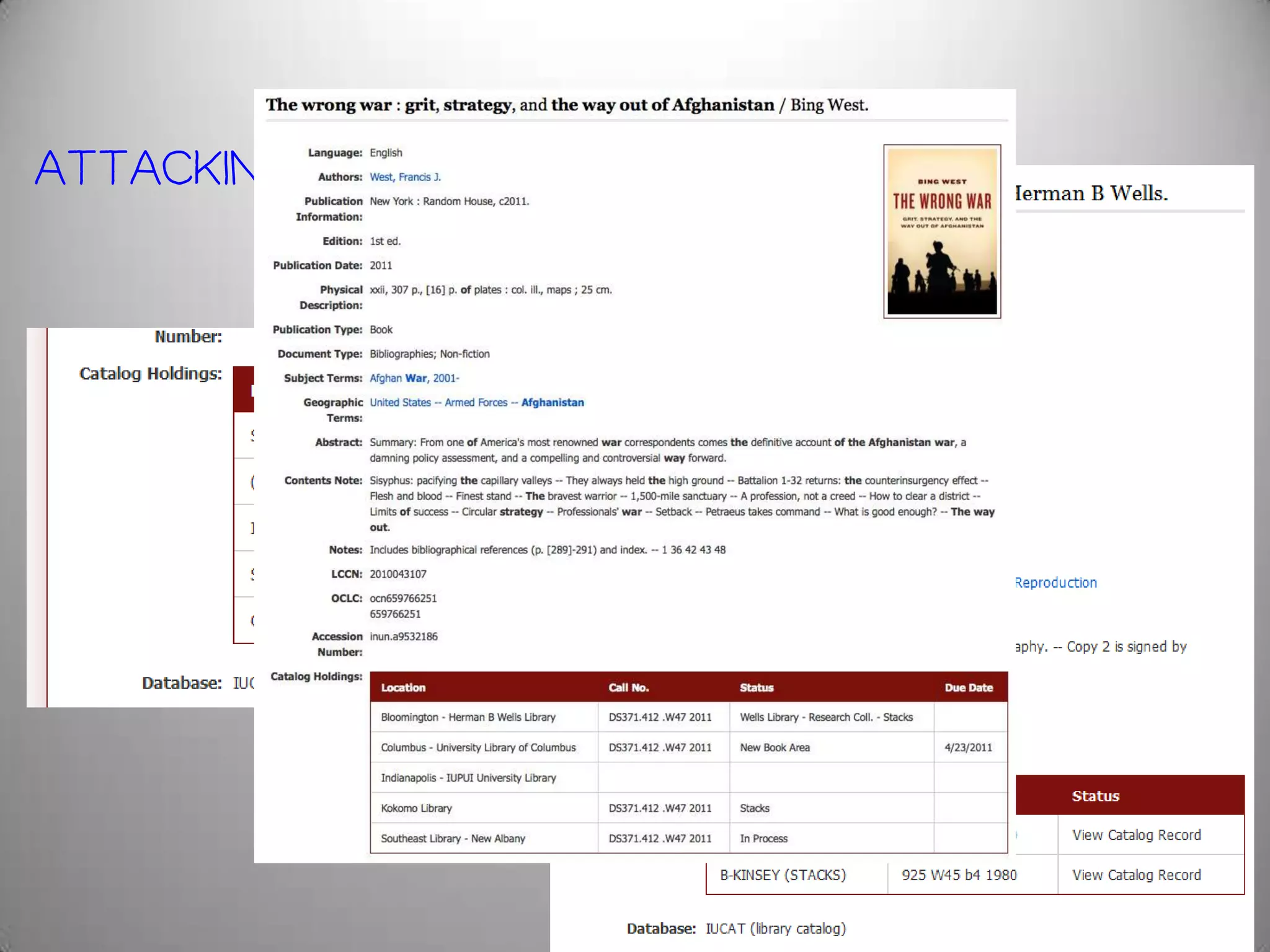Click first View Catalog Record link
This screenshot has width=1270, height=952.
coord(1136,835)
